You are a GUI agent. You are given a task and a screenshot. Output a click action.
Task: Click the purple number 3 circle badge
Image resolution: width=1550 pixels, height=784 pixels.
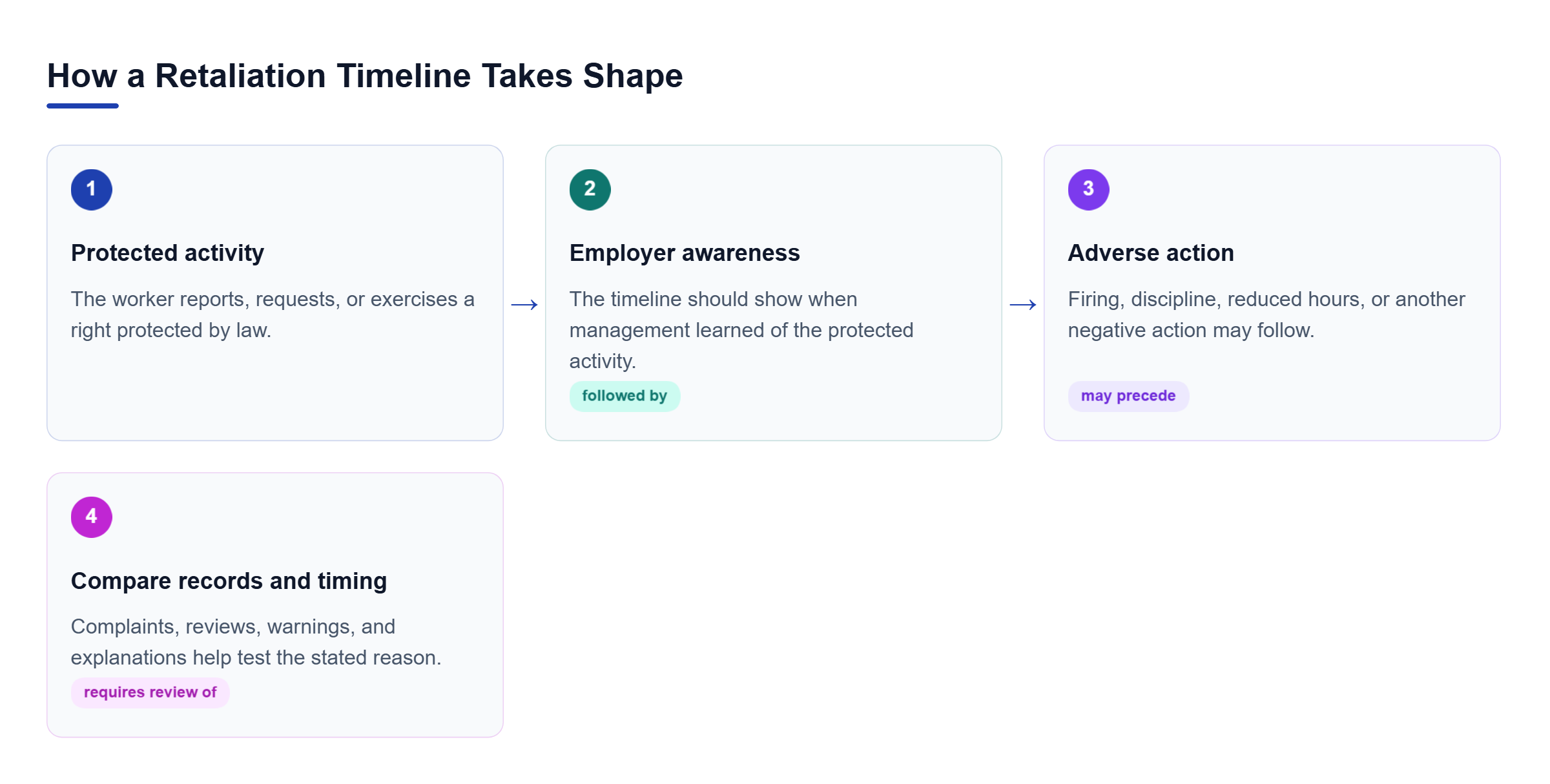tap(1088, 189)
